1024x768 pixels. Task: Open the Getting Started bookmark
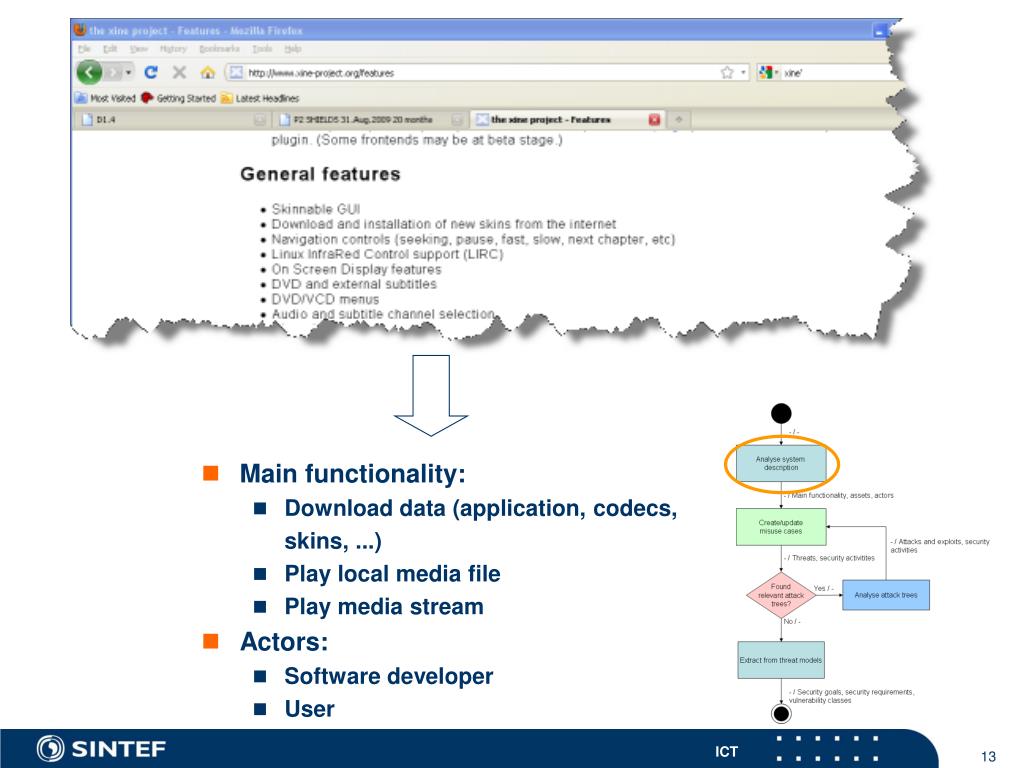coord(178,98)
